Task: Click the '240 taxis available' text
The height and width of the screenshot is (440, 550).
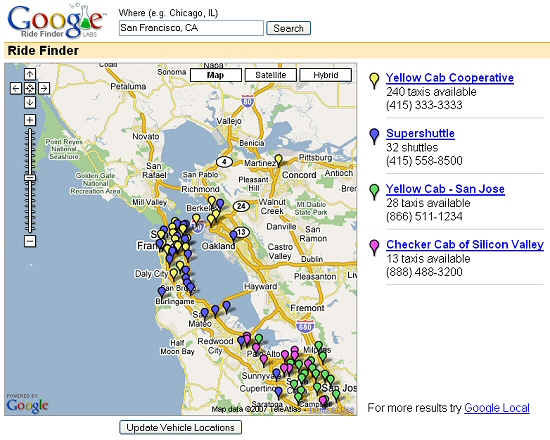Action: (x=431, y=92)
